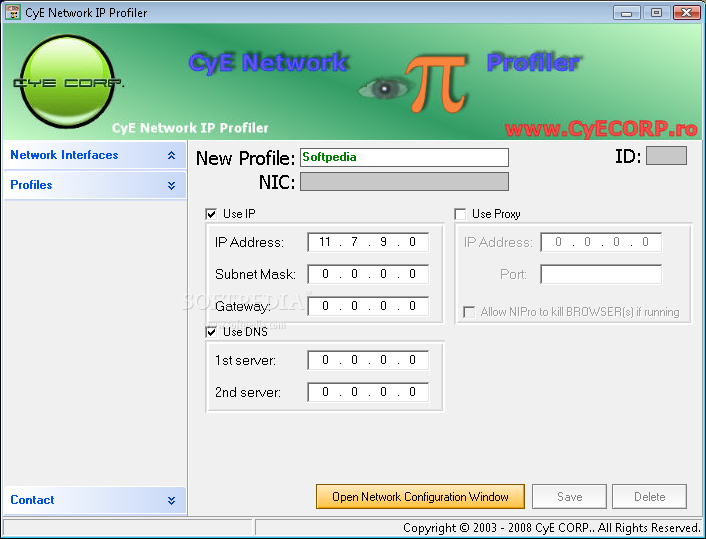This screenshot has height=539, width=706.
Task: Click the 2nd server DNS field
Action: coord(368,392)
